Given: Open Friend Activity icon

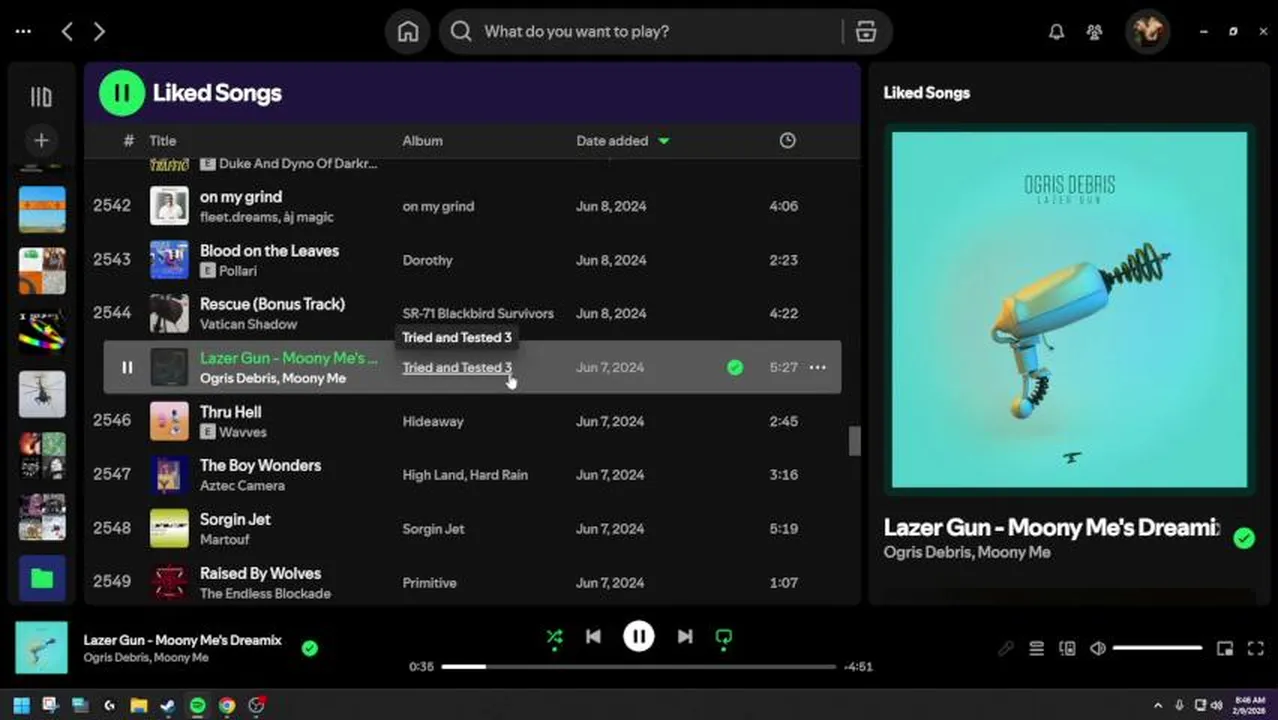Looking at the screenshot, I should (x=1094, y=32).
